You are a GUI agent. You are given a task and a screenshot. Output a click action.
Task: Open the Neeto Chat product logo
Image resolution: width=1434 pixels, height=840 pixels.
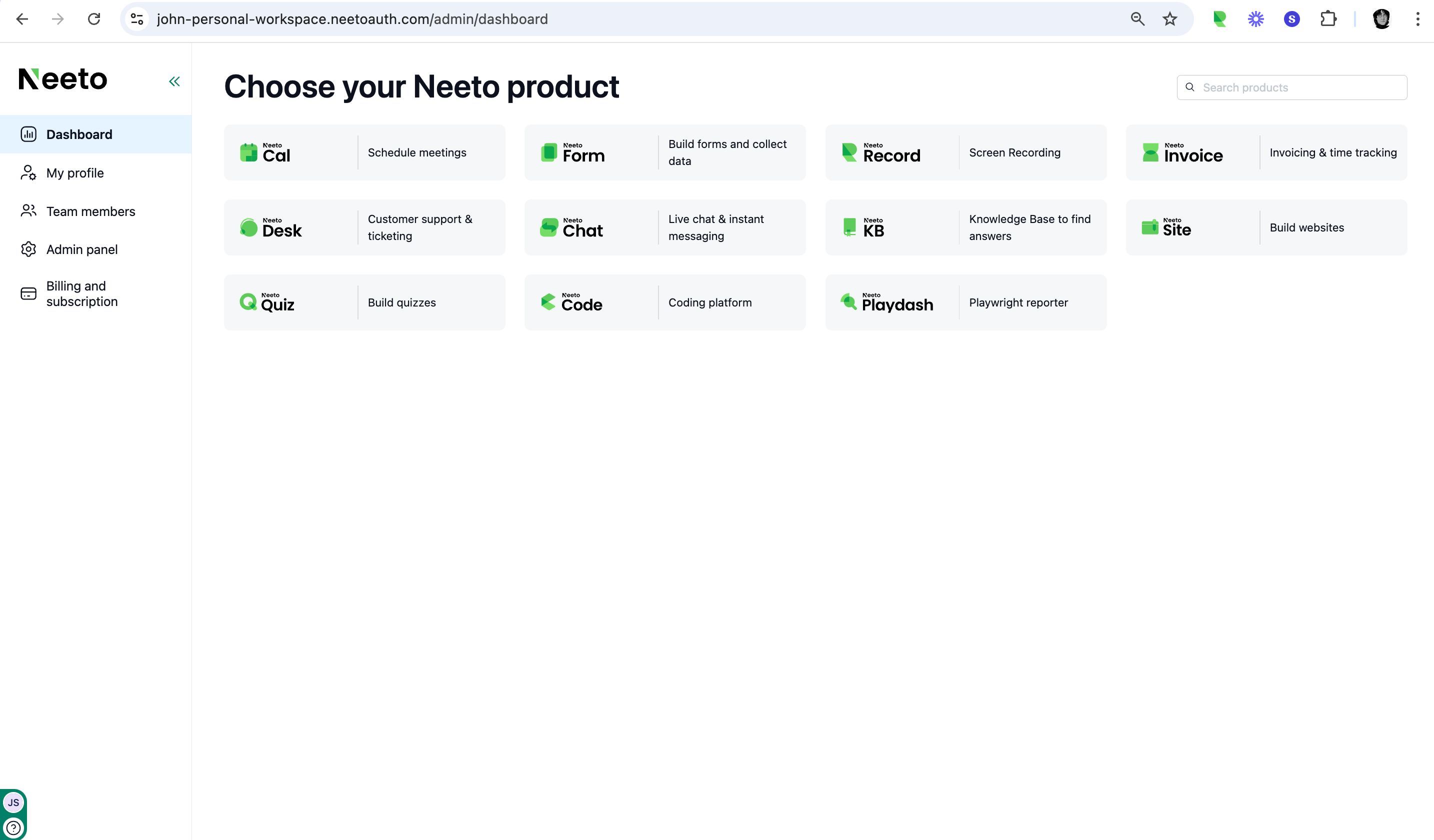pyautogui.click(x=571, y=227)
